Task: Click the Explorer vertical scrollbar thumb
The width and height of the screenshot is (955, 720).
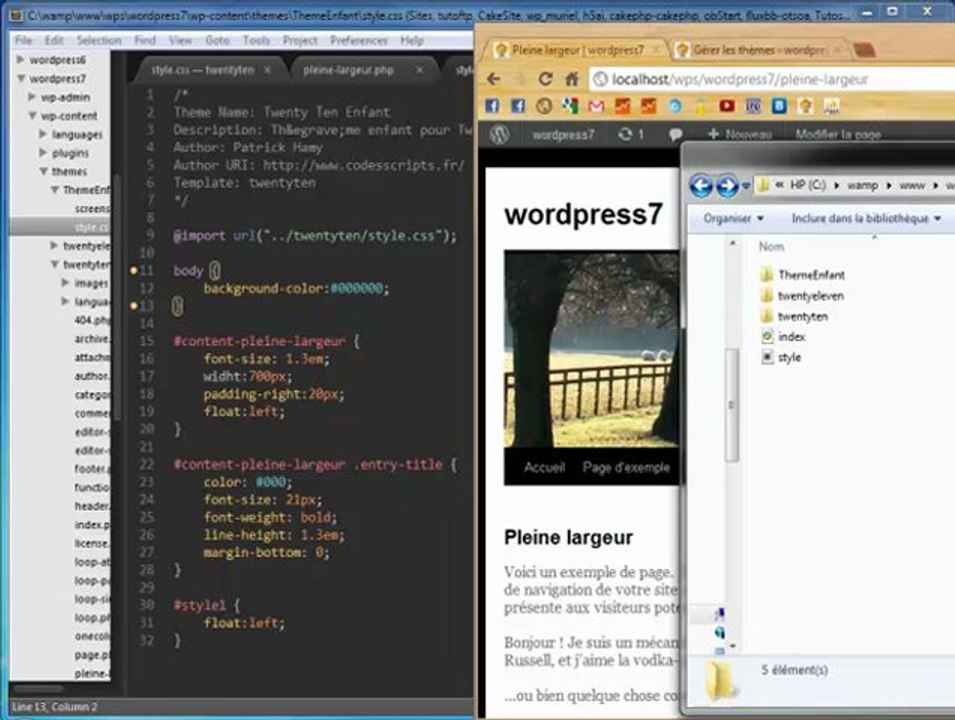Action: tap(732, 404)
